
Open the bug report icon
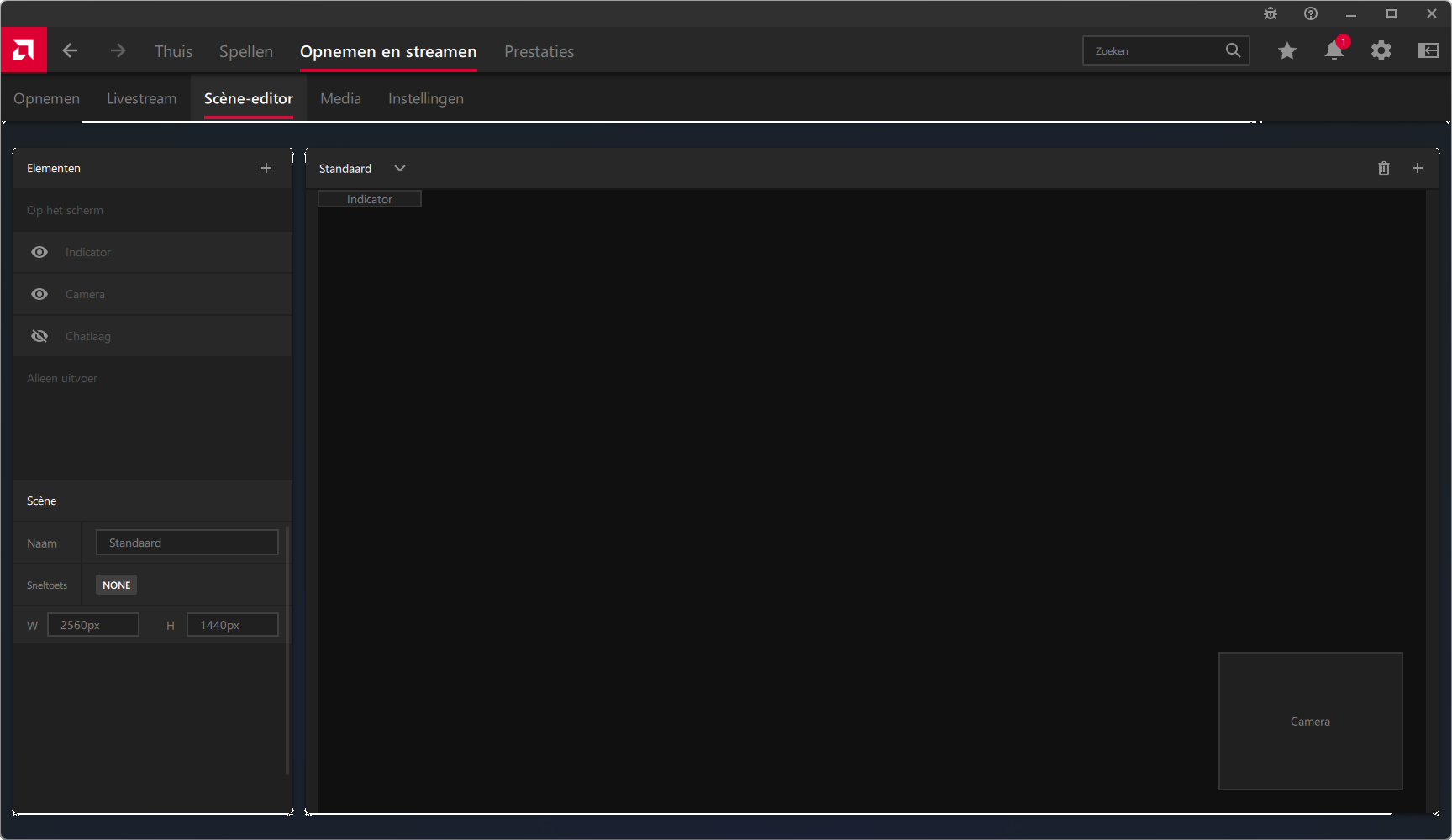click(x=1270, y=13)
